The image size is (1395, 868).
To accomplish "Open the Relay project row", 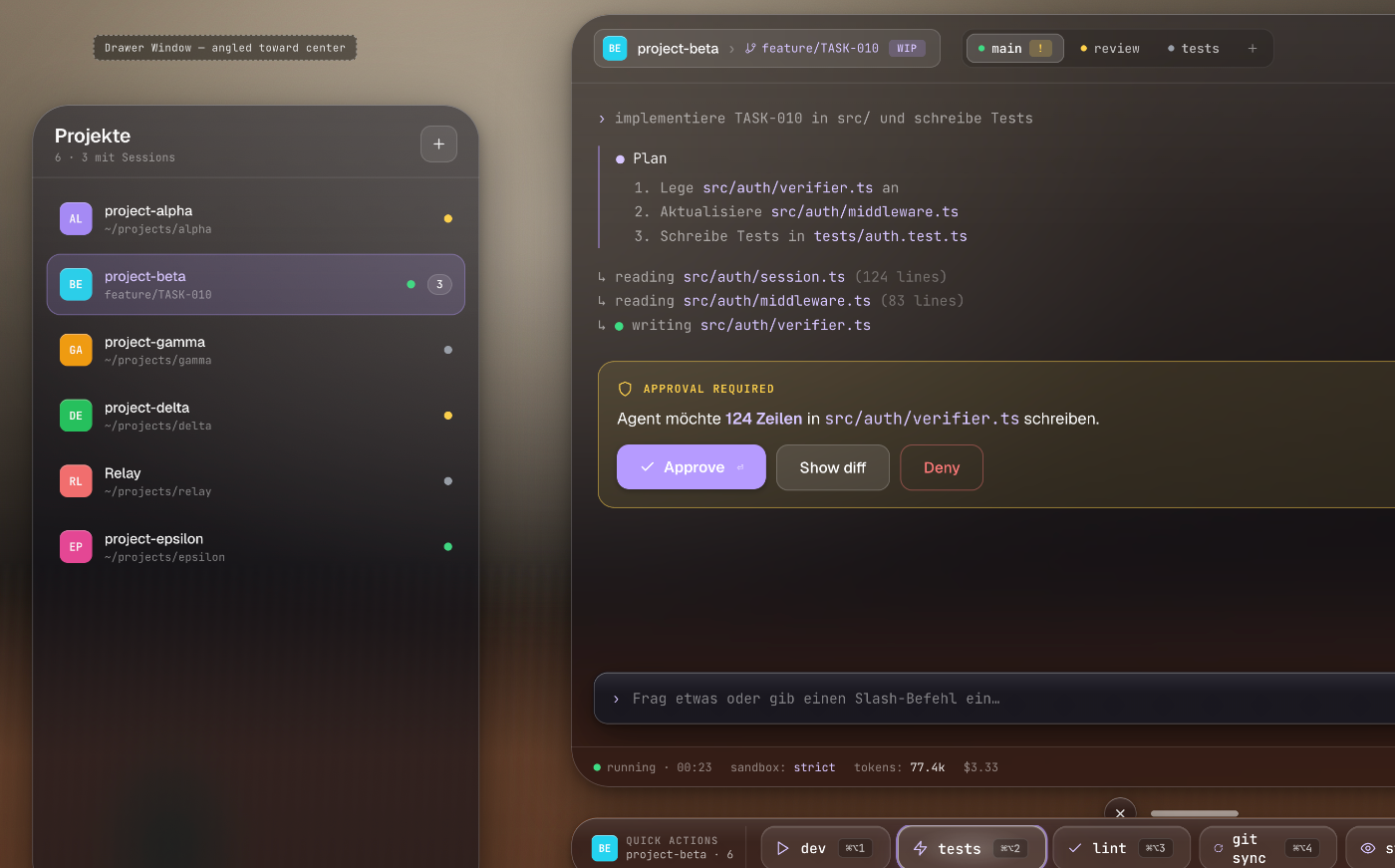I will [x=256, y=482].
